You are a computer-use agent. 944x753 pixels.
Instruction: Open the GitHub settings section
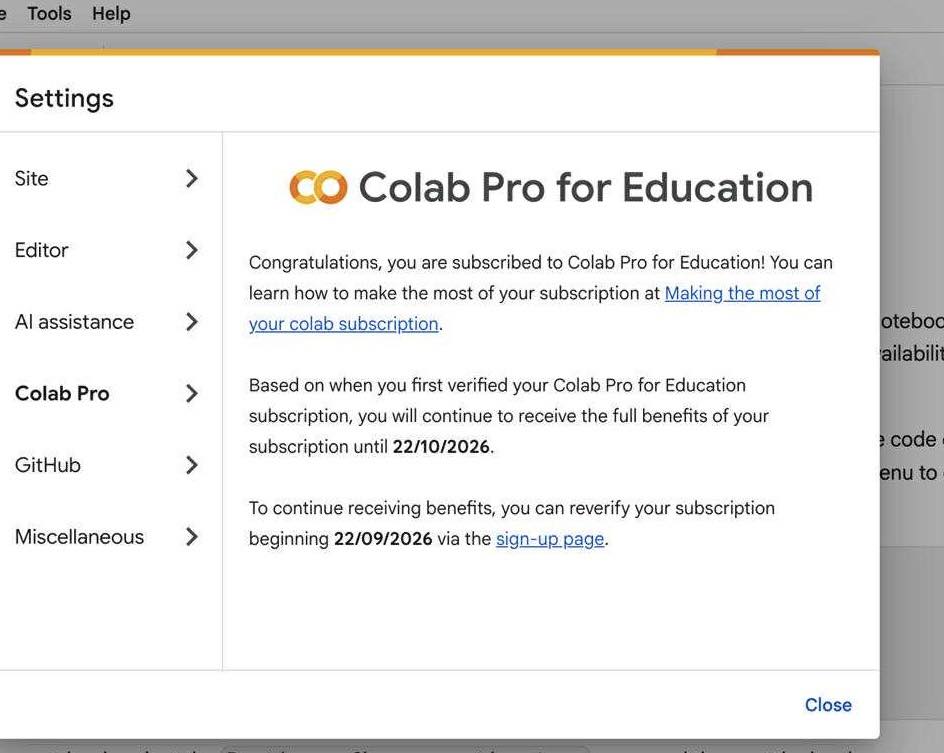[x=107, y=465]
